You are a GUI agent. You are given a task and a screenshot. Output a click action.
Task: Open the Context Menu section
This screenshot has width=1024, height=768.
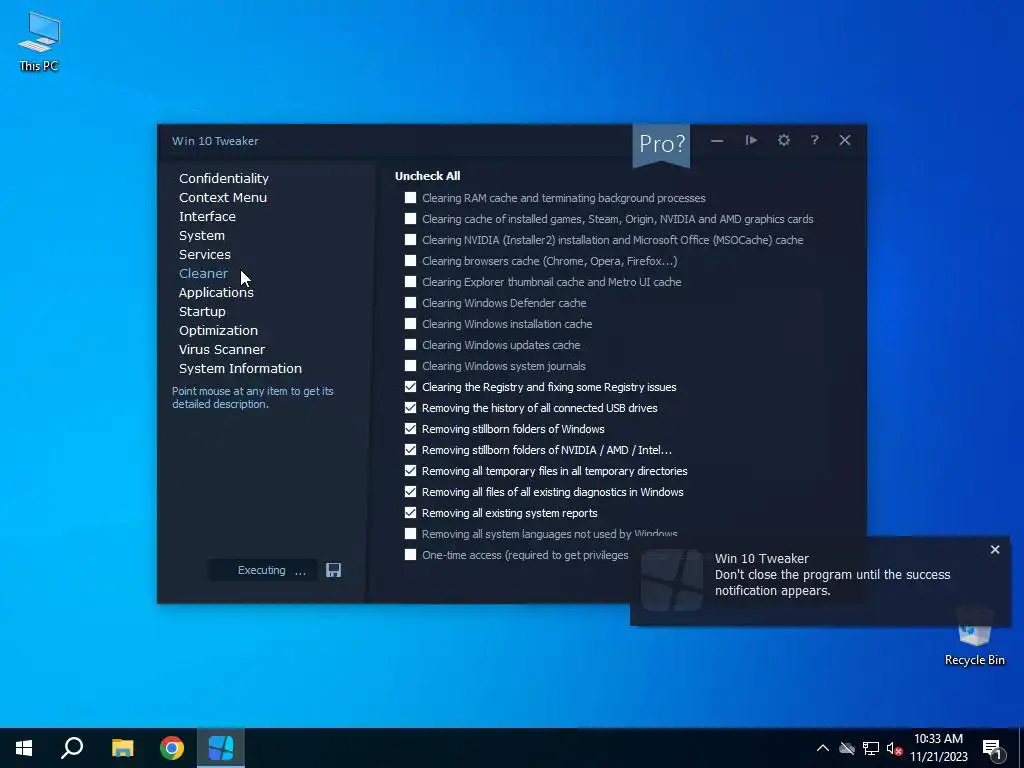(x=223, y=197)
